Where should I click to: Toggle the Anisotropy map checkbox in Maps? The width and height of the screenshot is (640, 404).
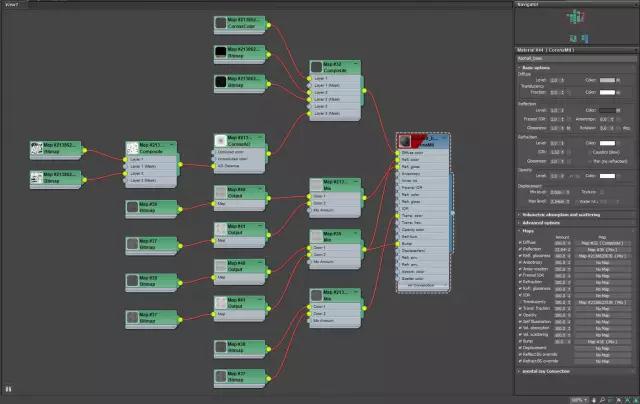point(520,262)
